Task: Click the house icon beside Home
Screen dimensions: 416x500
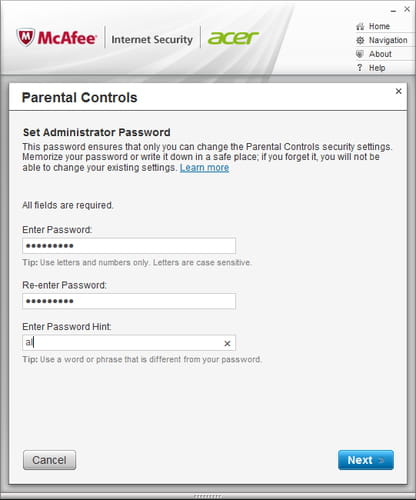Action: [x=360, y=26]
